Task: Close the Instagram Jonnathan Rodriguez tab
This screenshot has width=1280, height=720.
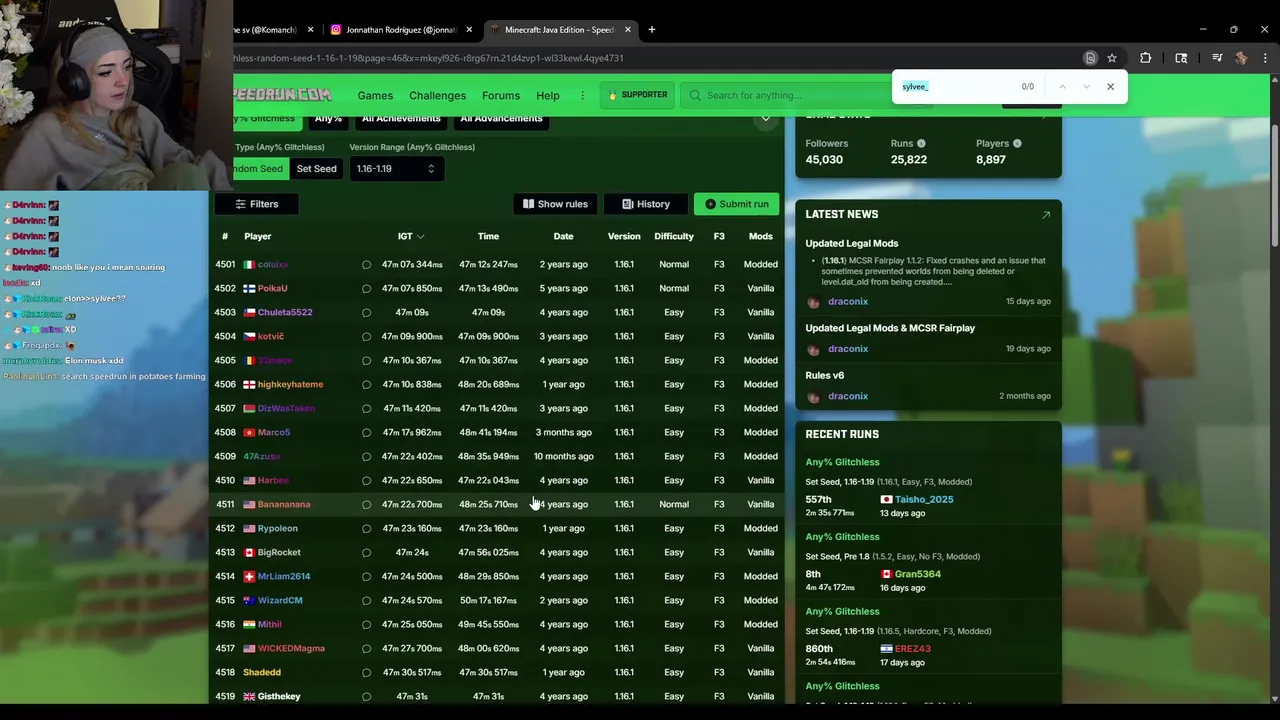Action: tap(469, 30)
